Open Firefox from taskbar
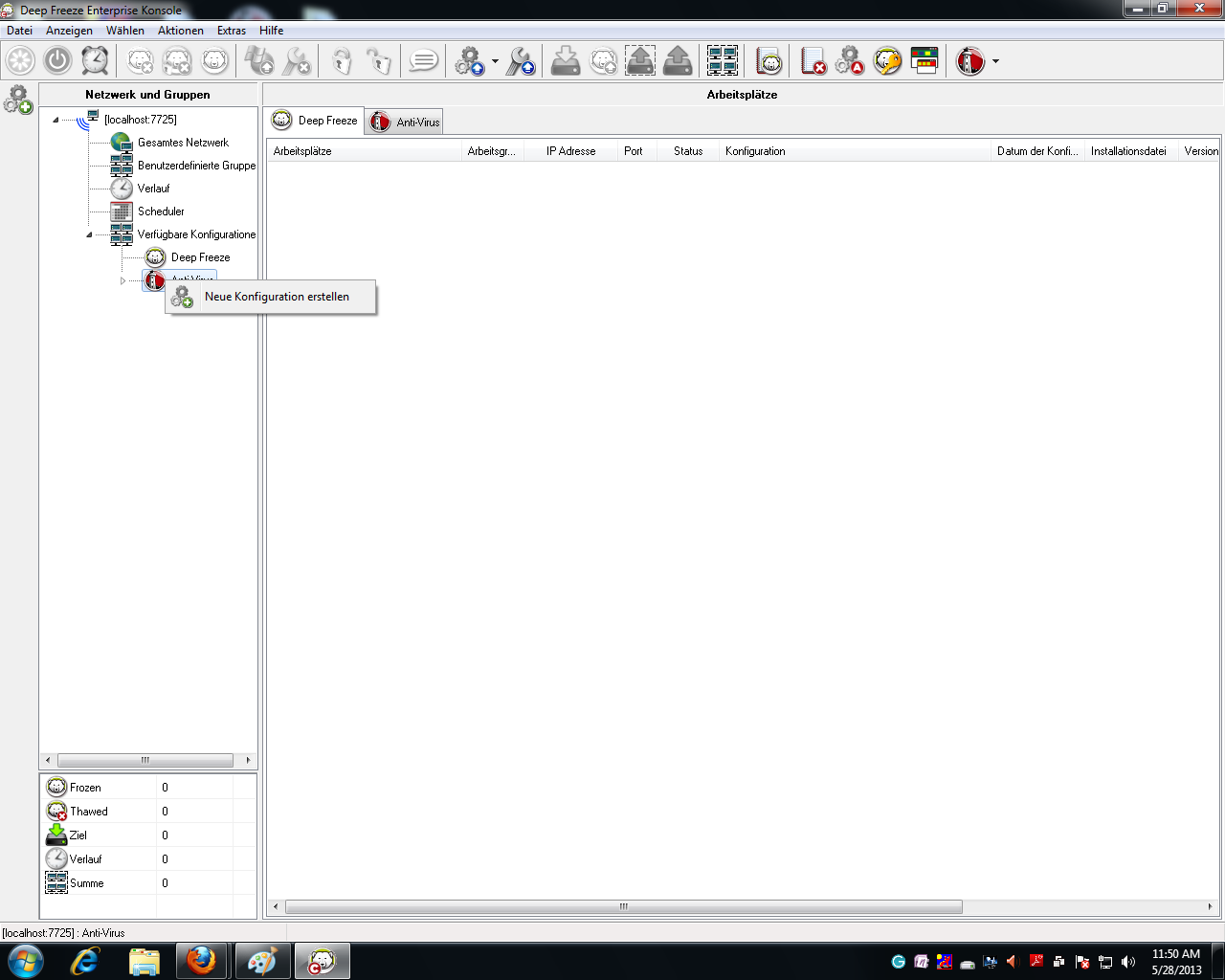 click(x=201, y=961)
